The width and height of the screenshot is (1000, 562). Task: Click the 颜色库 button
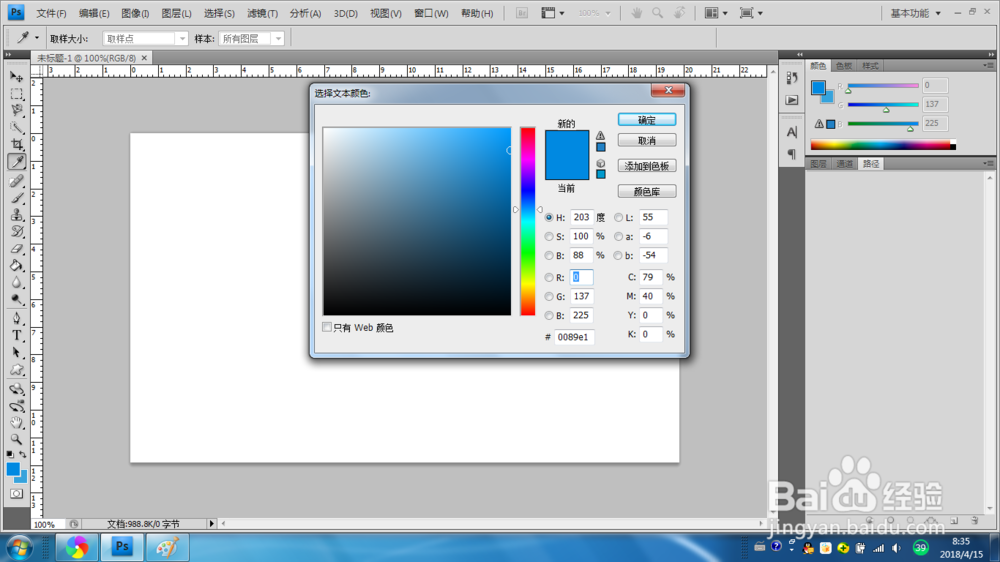(647, 191)
